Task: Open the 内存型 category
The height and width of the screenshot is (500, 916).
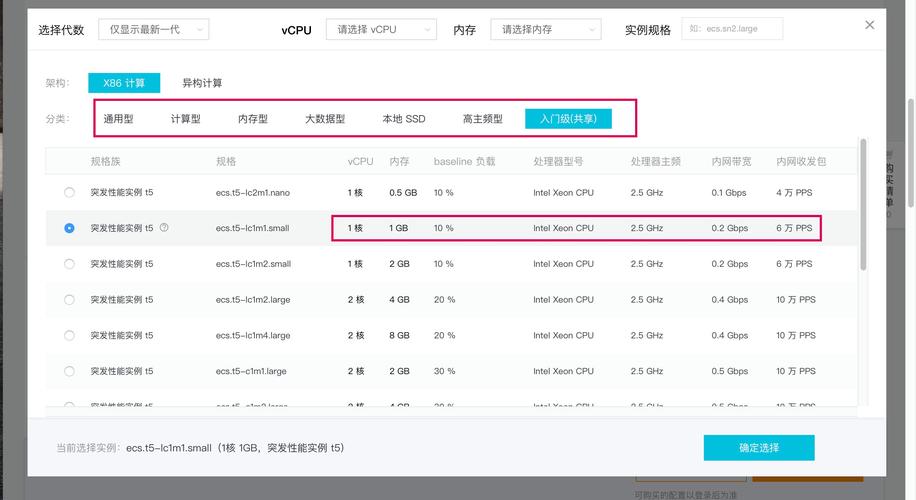Action: (252, 119)
